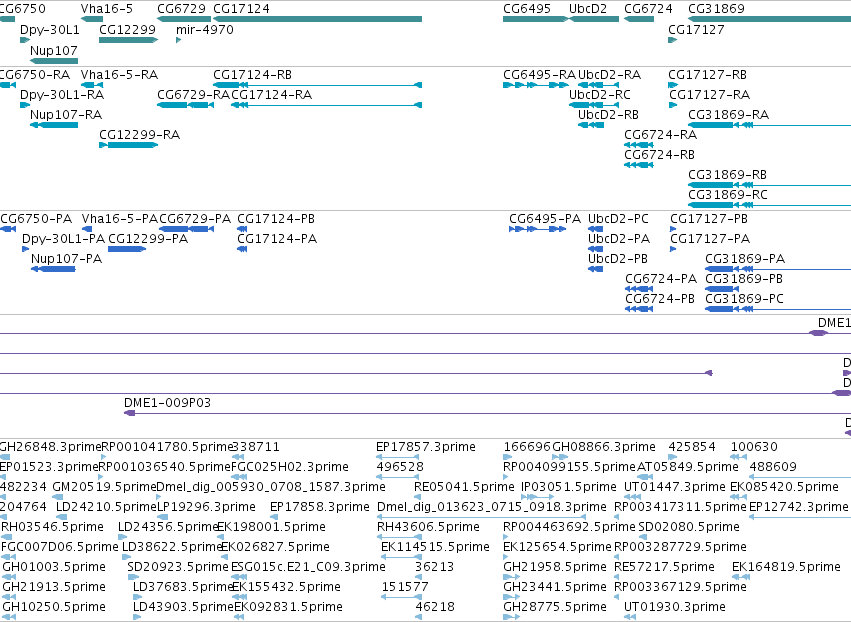Image resolution: width=851 pixels, height=622 pixels.
Task: Select the CG6495 gene label
Action: (x=526, y=9)
